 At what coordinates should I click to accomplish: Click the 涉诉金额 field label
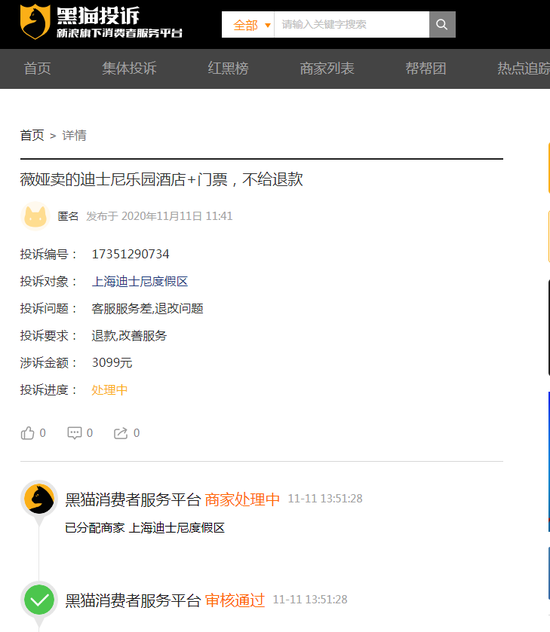(x=48, y=363)
